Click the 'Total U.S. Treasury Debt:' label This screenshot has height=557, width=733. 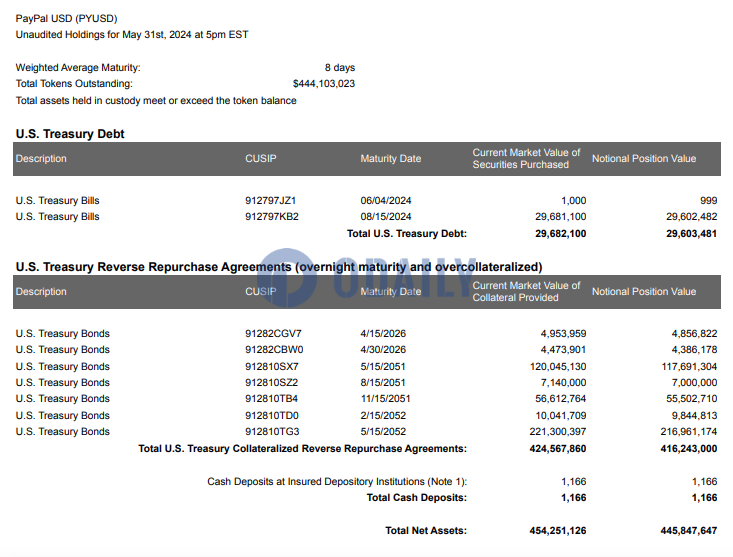[407, 234]
